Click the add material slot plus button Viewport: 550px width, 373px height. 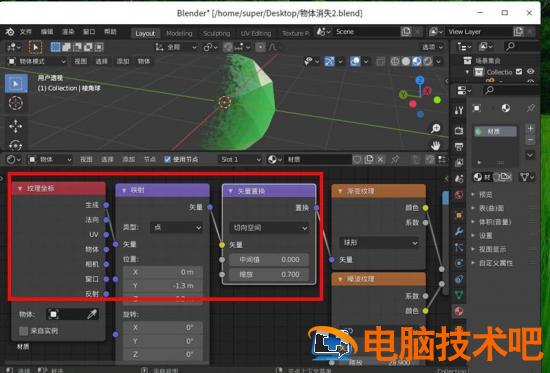click(530, 129)
